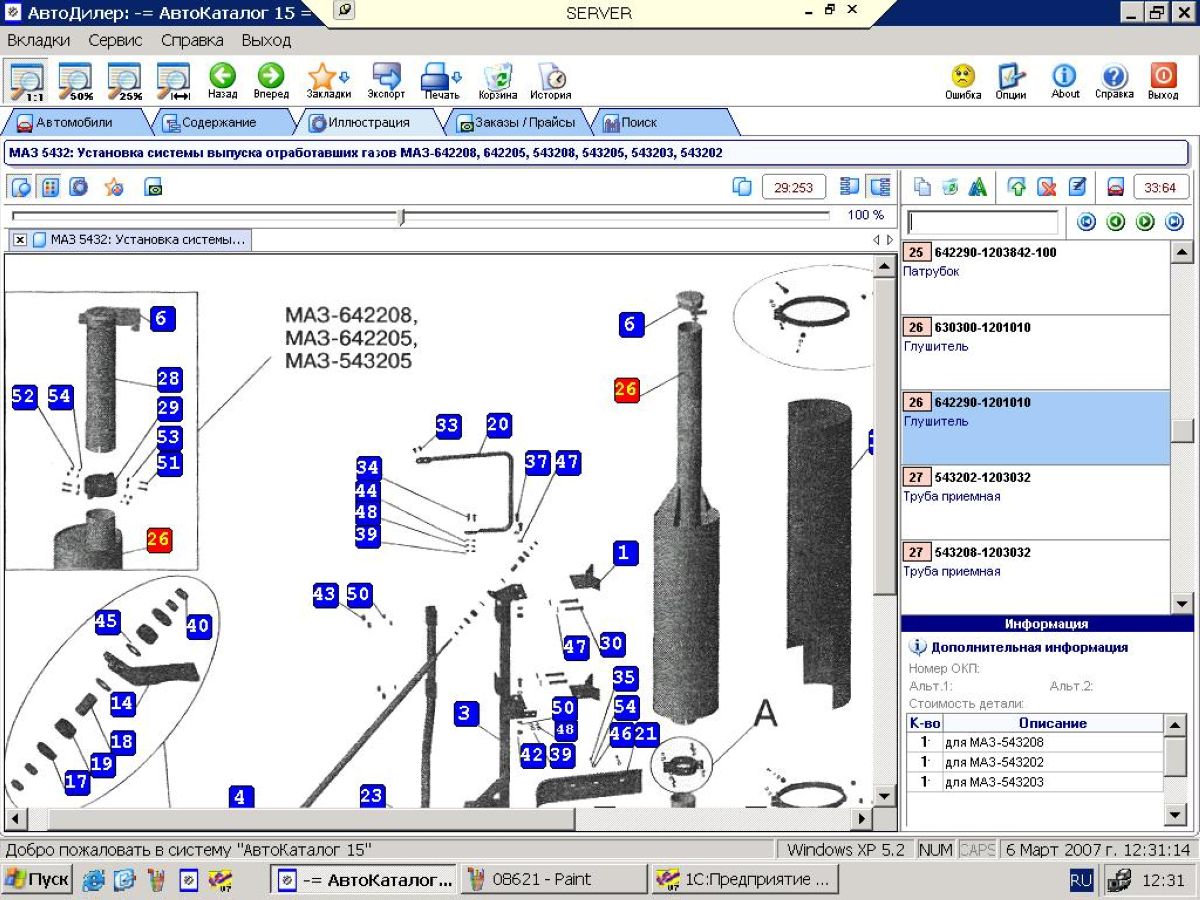Toggle the left panel layout icon
The image size is (1200, 900).
point(850,187)
